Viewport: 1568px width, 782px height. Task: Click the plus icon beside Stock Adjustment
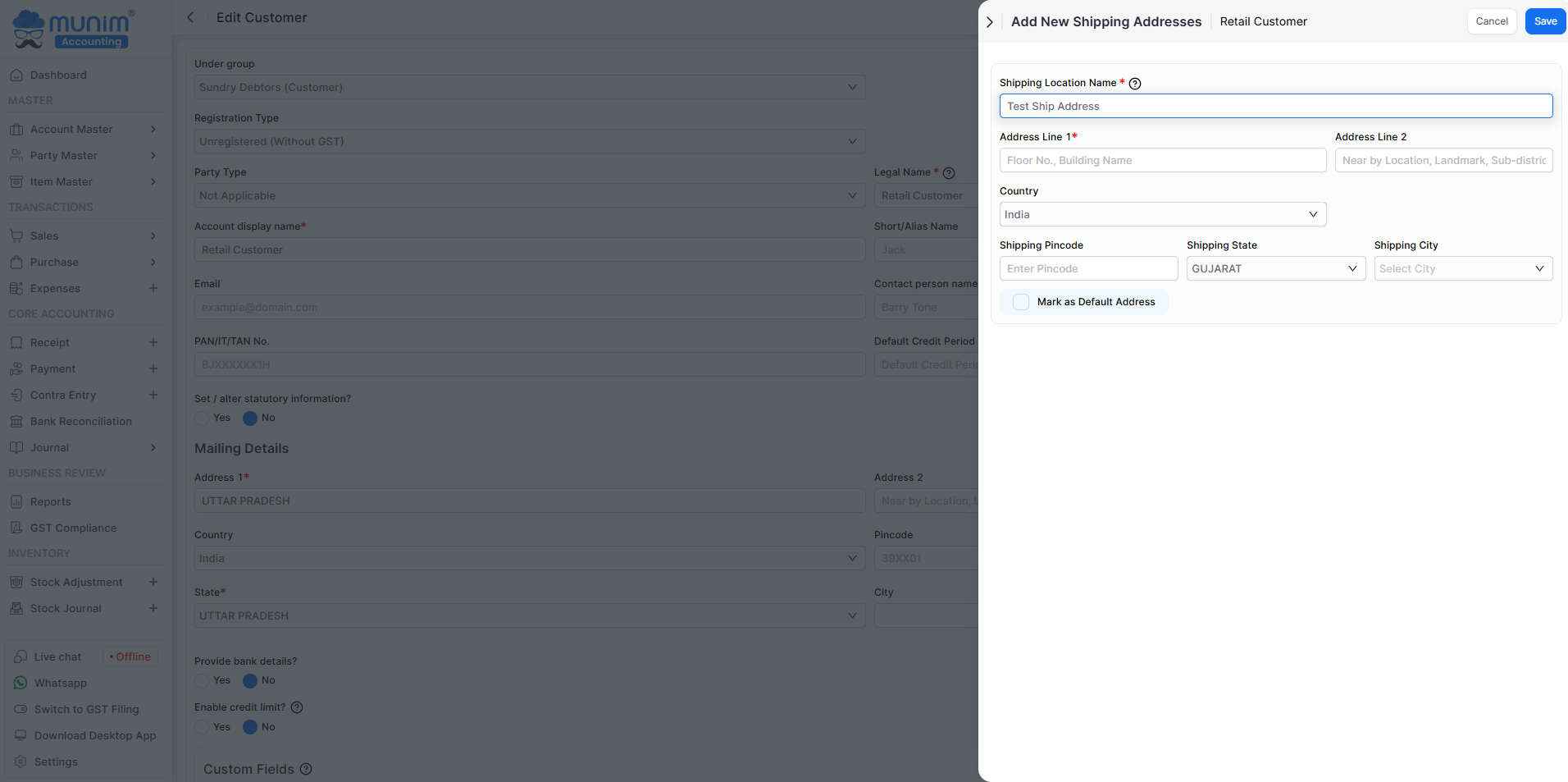click(153, 582)
